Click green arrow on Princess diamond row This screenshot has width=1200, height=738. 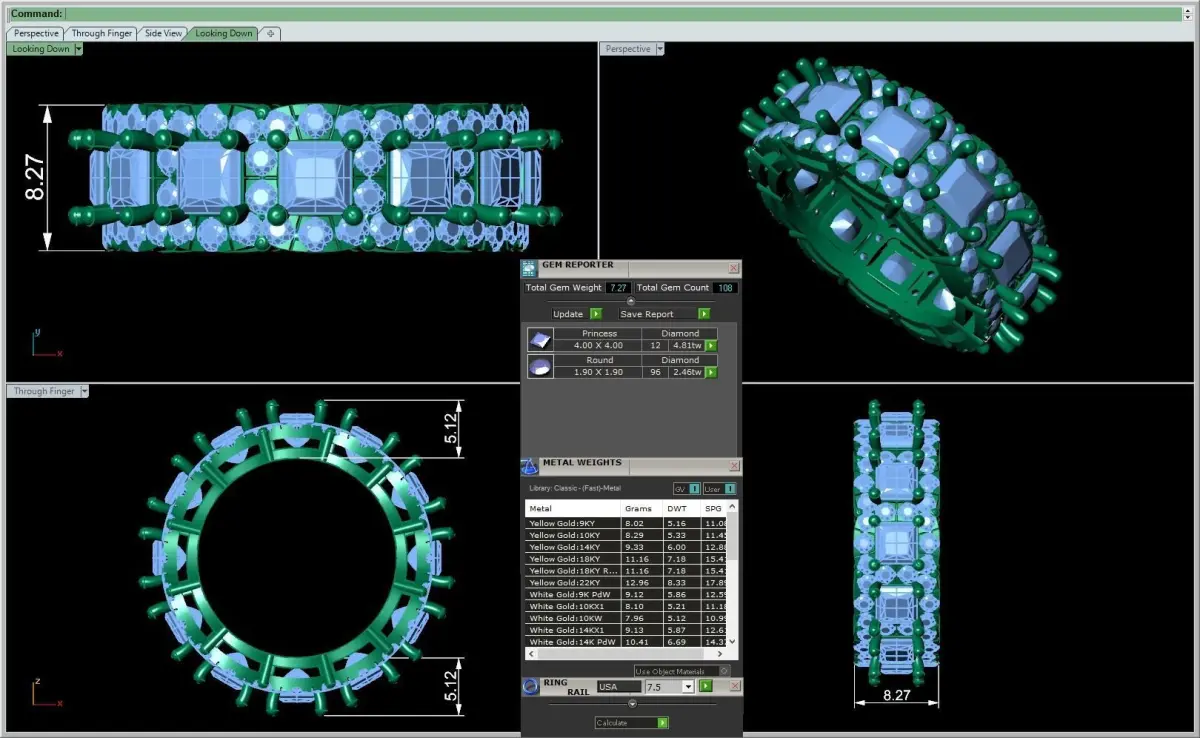(711, 346)
